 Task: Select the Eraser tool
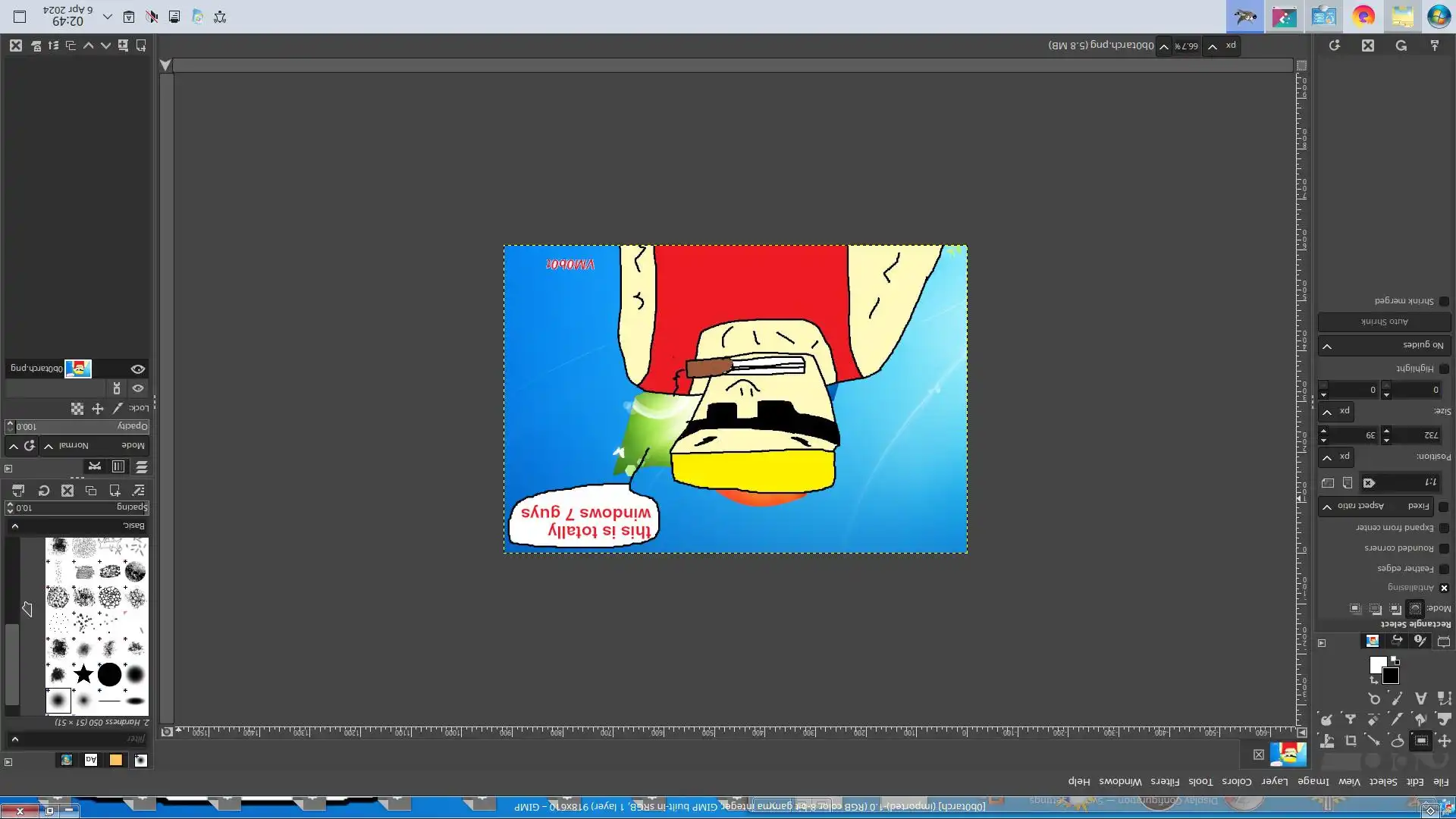[1373, 719]
